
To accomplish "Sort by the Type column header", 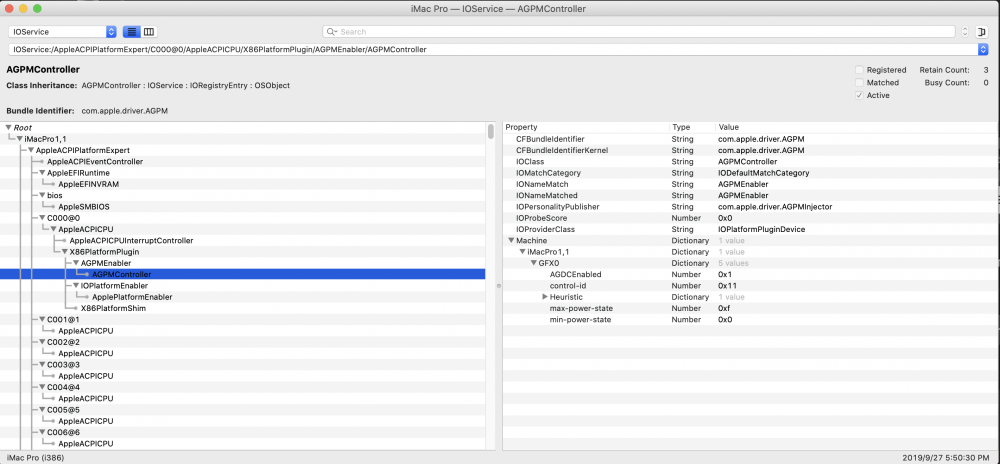I will (x=692, y=127).
